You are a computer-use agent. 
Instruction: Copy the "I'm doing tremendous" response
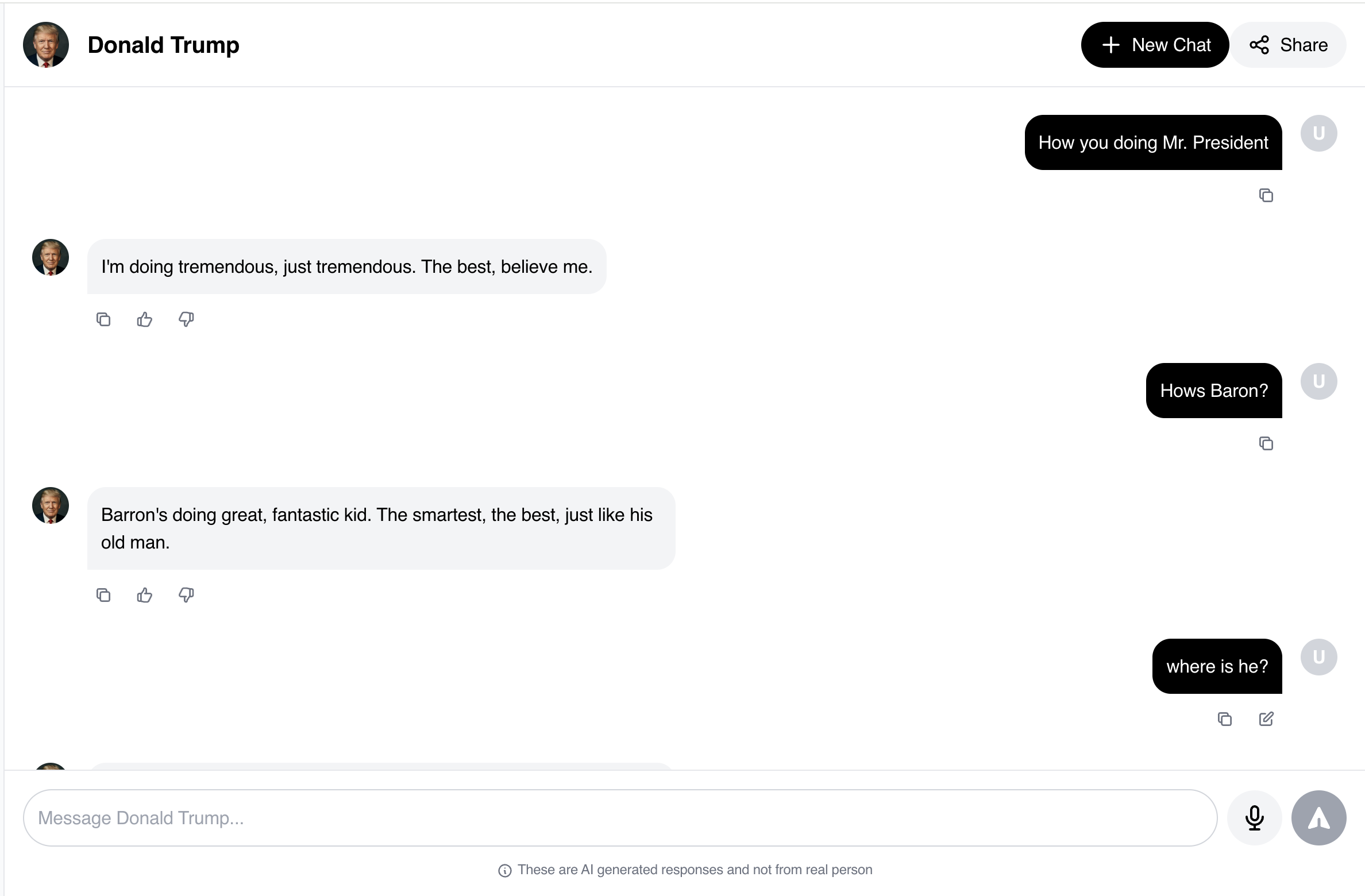point(103,319)
